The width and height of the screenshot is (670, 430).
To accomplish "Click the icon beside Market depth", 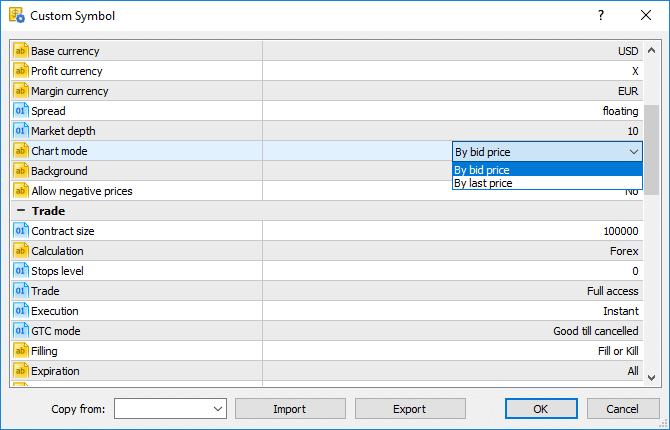I will point(20,131).
